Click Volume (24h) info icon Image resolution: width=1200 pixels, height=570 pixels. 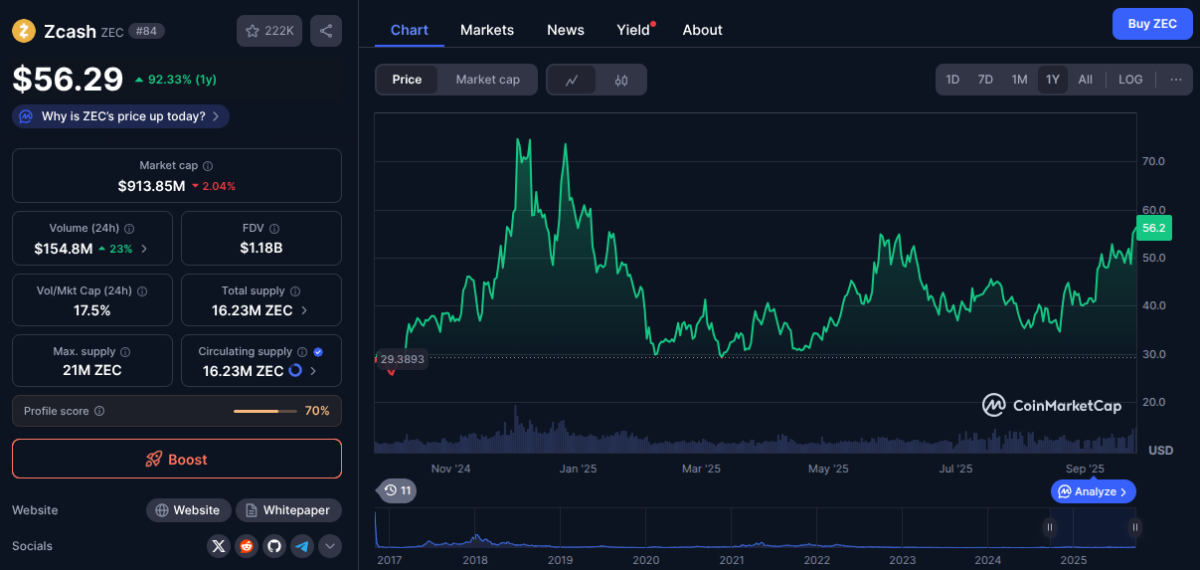(130, 229)
